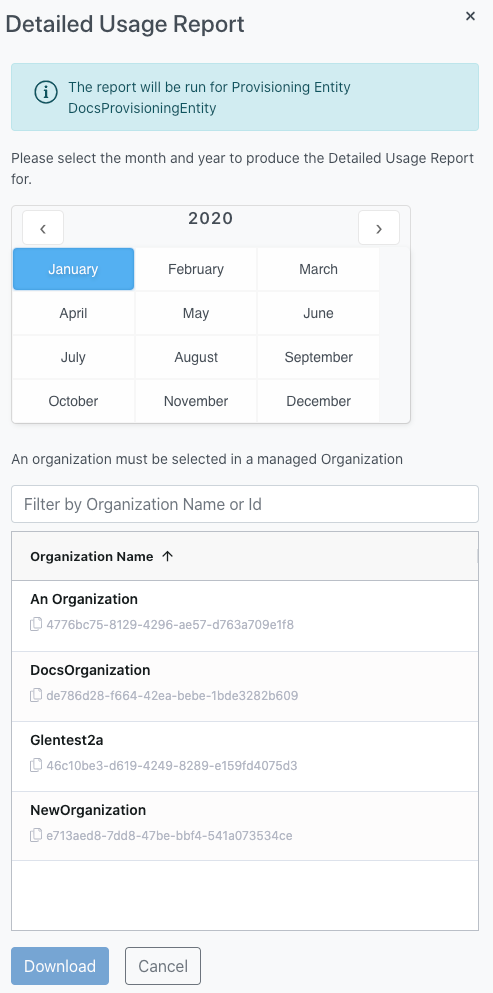Click the Download button

click(x=60, y=966)
